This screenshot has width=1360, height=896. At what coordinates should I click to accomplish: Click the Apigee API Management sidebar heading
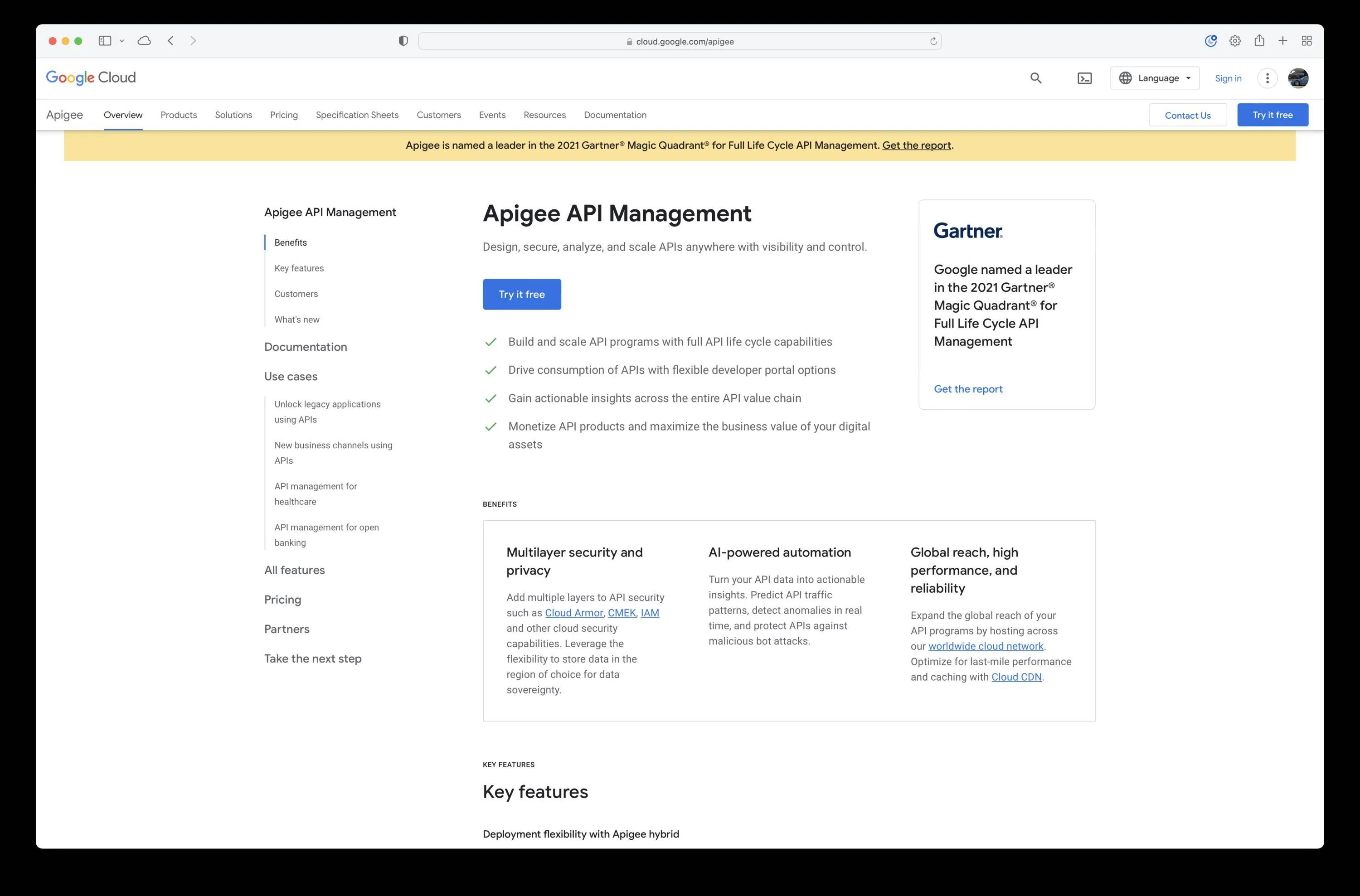point(330,213)
